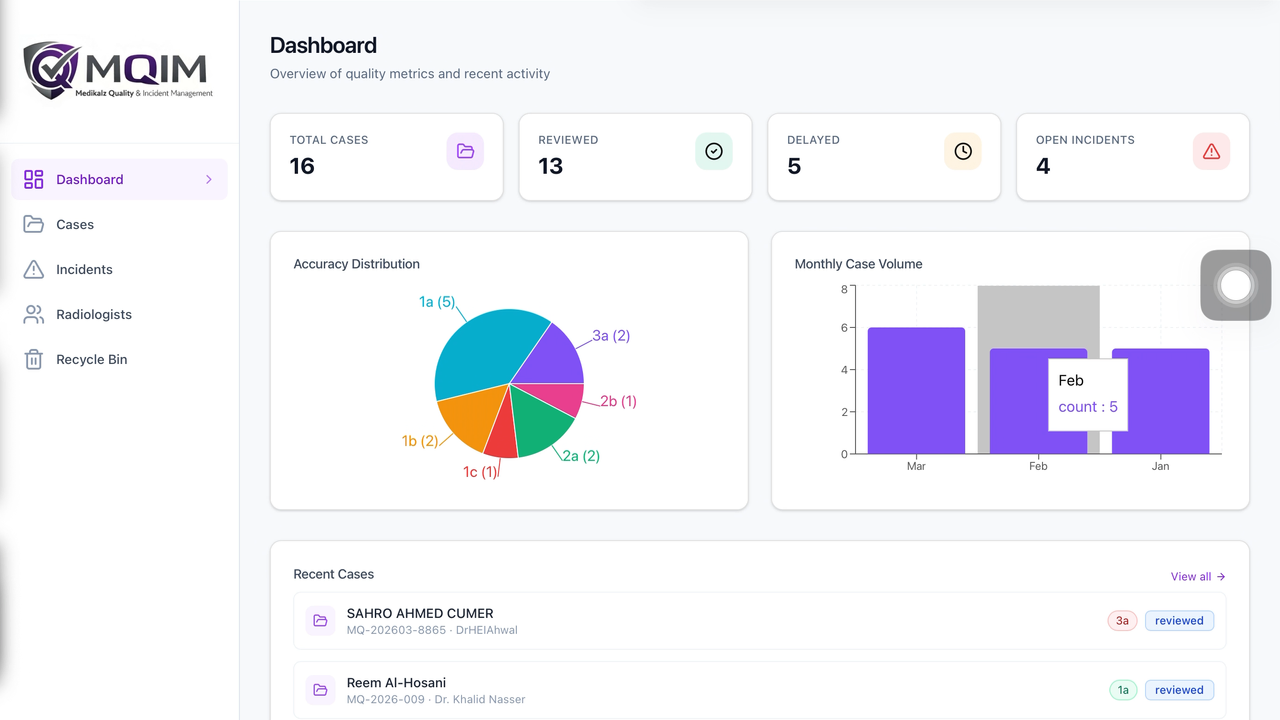Click the '1b (2)' pie label
Viewport: 1280px width, 720px height.
pyautogui.click(x=420, y=440)
